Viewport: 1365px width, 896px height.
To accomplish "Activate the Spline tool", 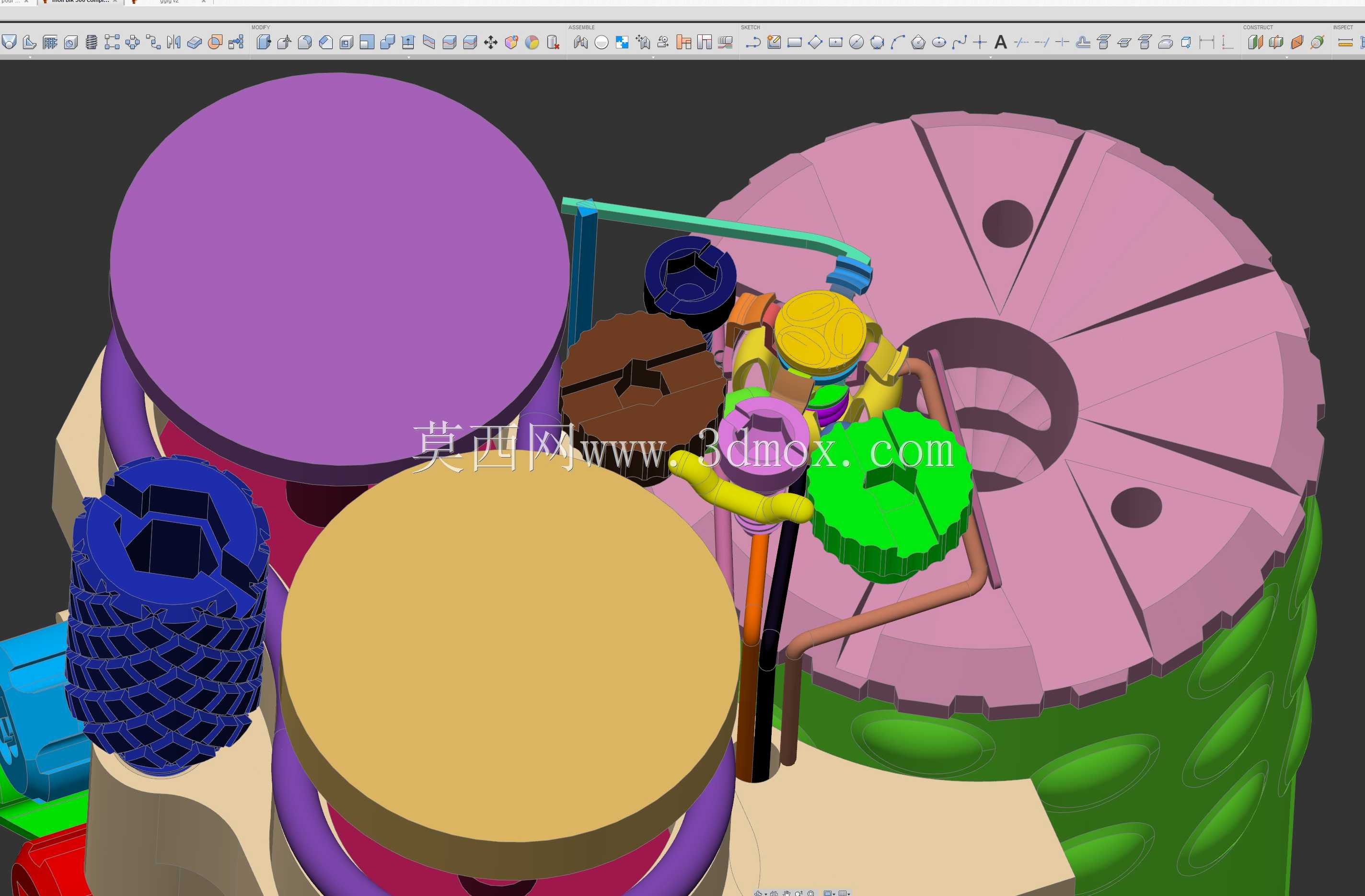I will (960, 42).
